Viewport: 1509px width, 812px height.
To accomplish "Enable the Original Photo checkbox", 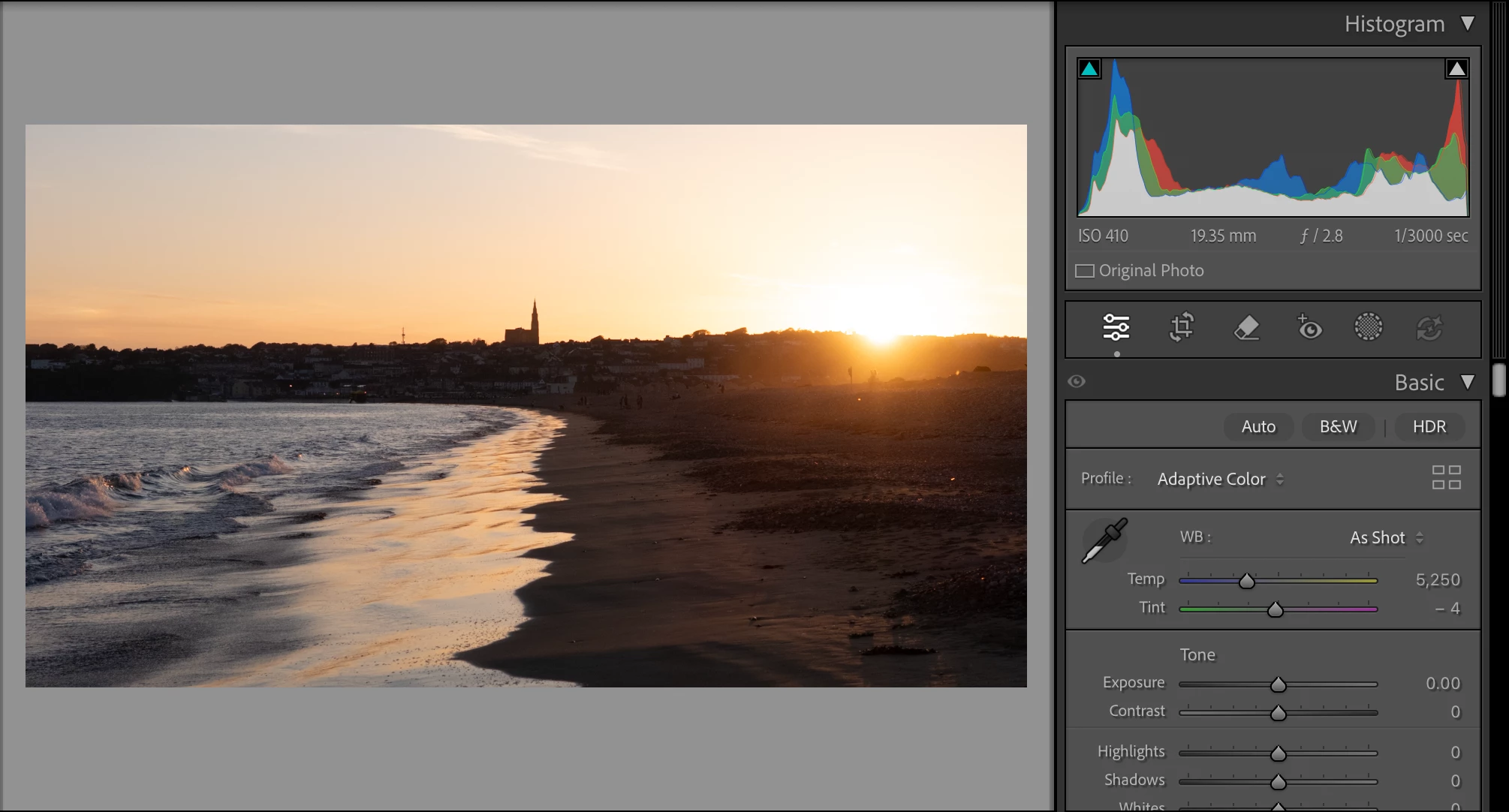I will pos(1085,271).
